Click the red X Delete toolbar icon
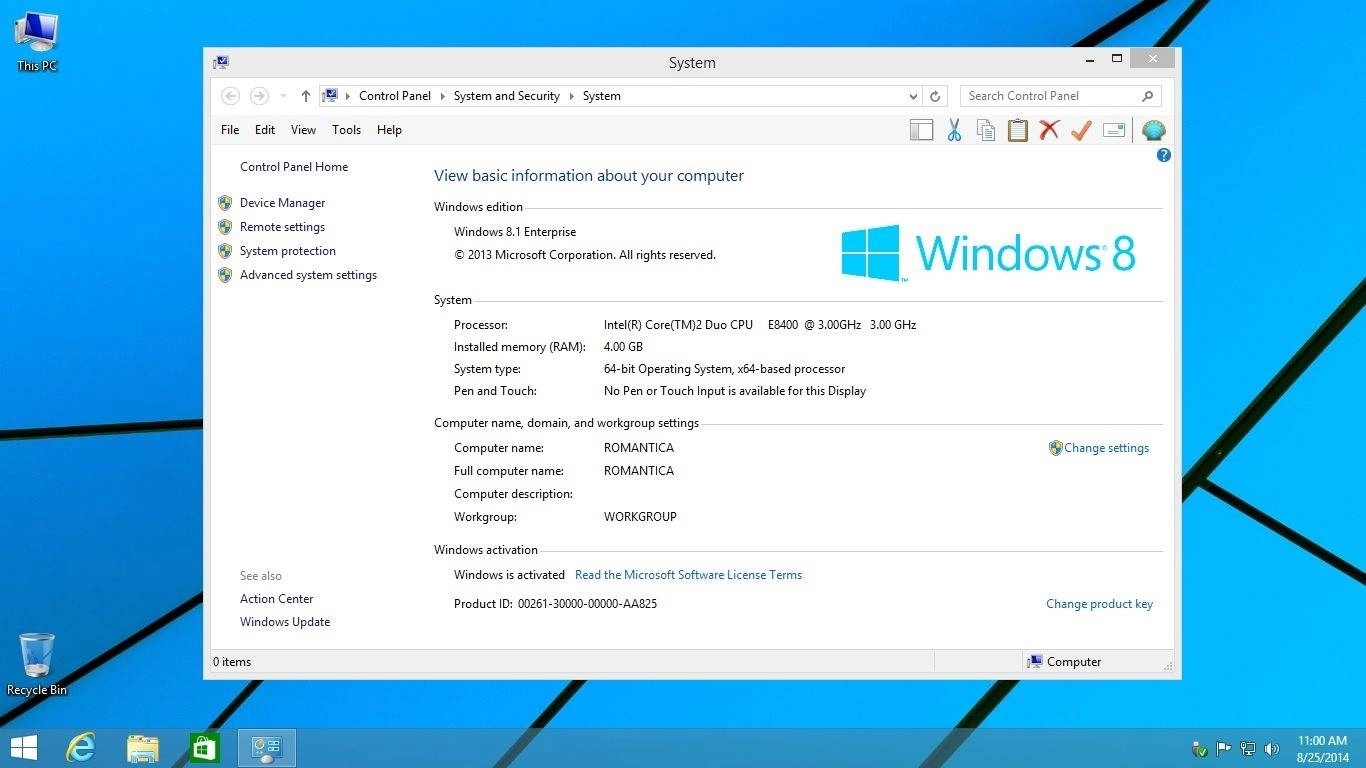This screenshot has width=1366, height=768. pos(1049,130)
